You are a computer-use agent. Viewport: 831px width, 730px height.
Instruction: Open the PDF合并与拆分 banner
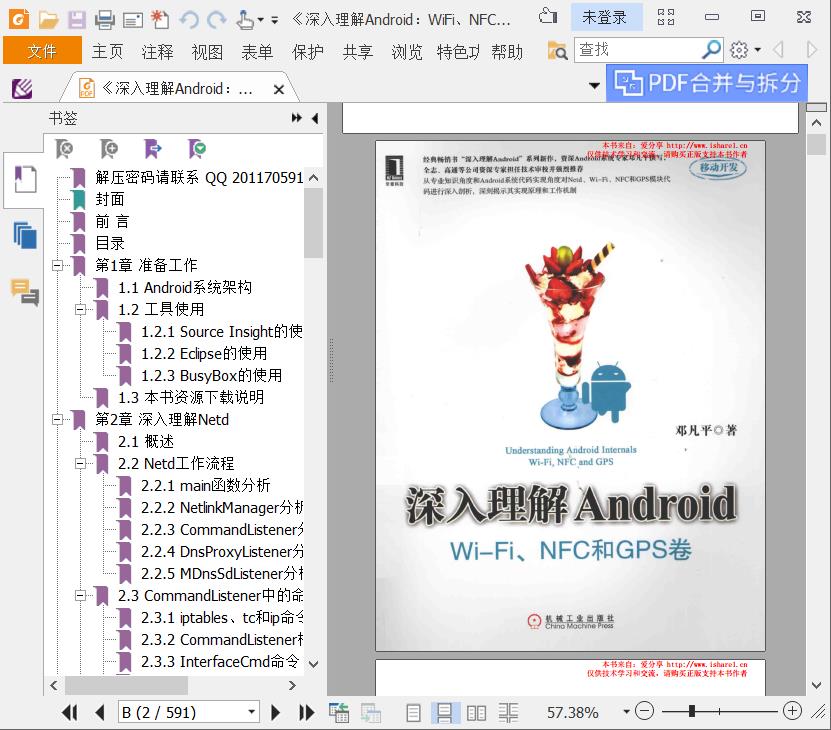(706, 83)
